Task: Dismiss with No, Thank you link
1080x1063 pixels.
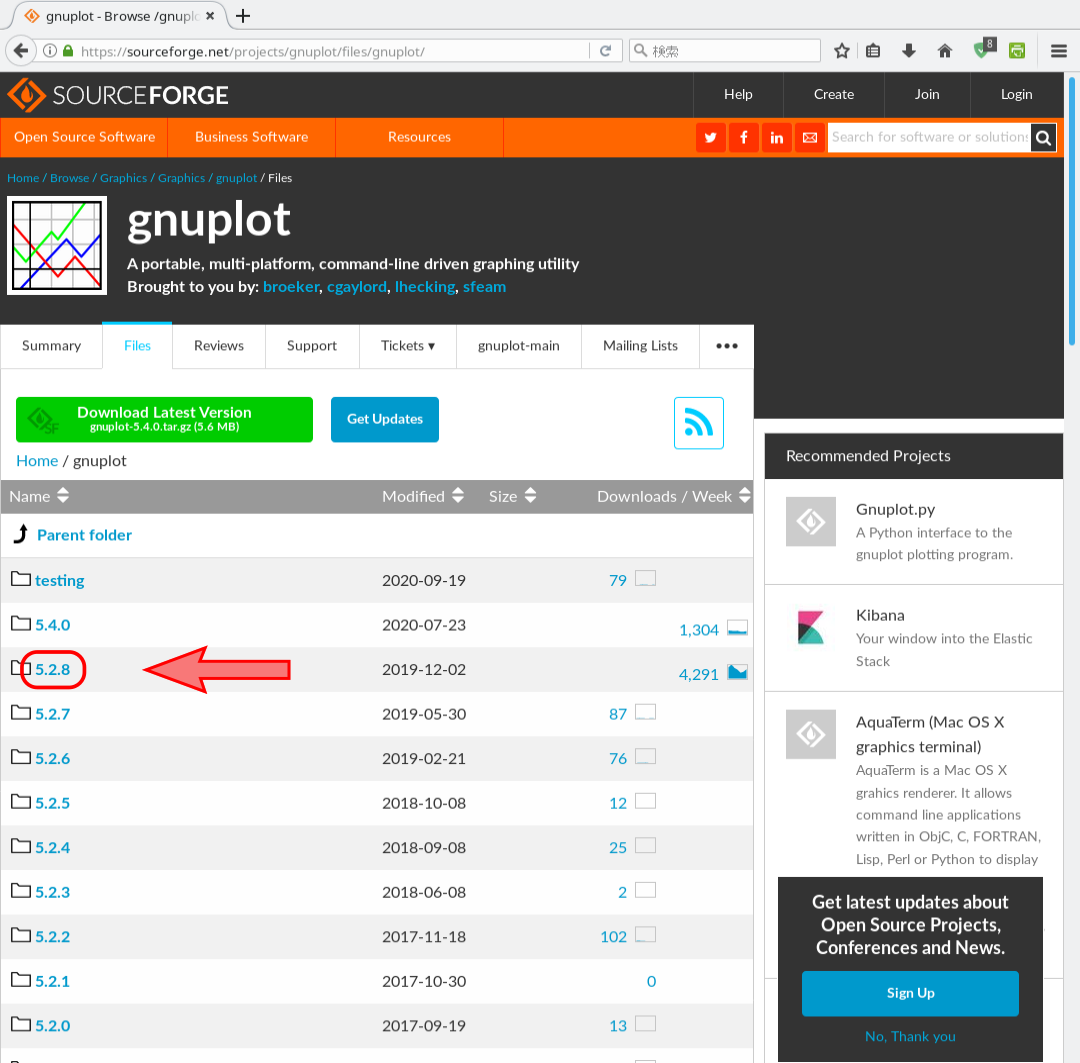Action: [x=911, y=1037]
